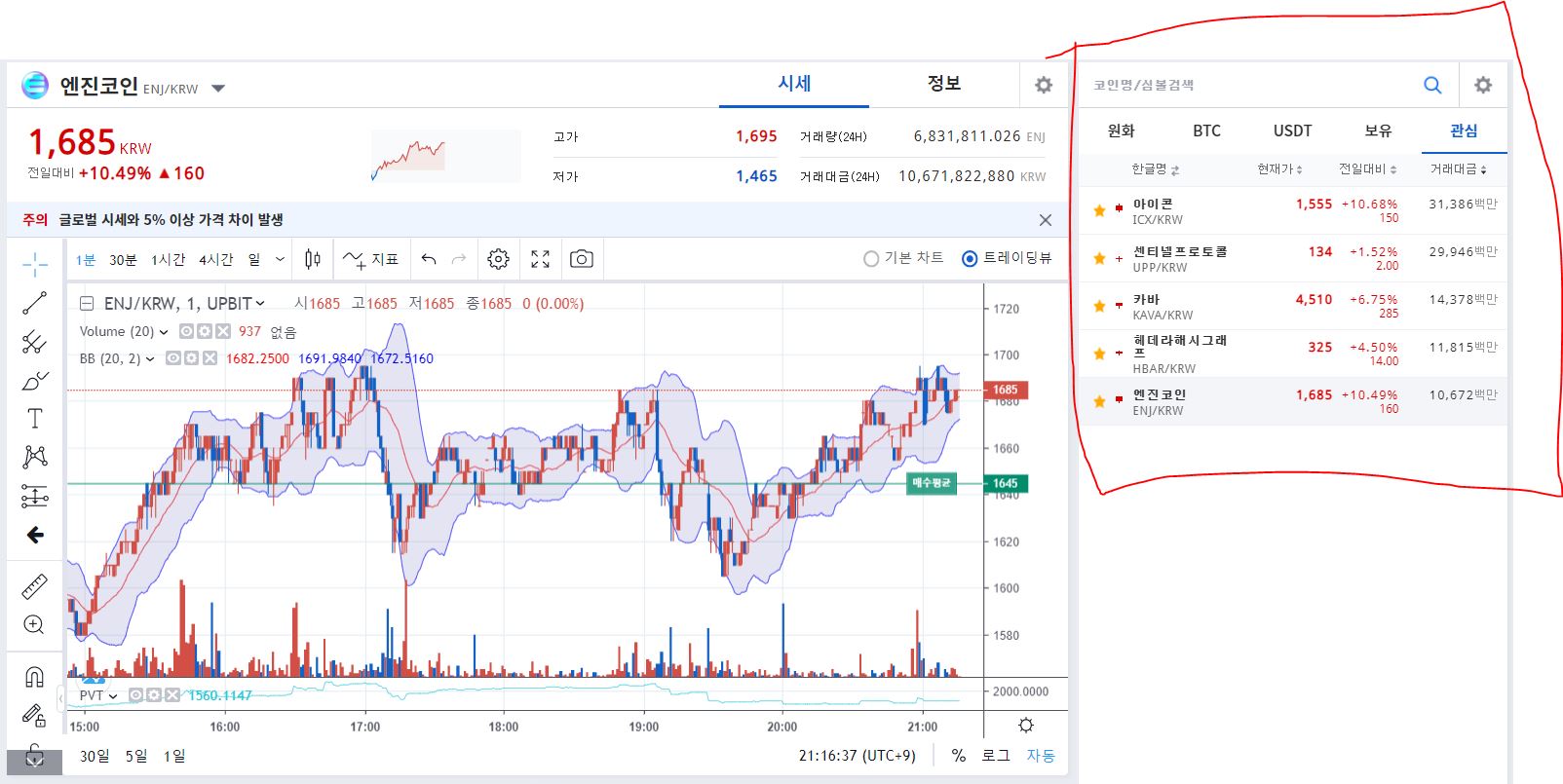Take a chart snapshot with camera

point(582,259)
